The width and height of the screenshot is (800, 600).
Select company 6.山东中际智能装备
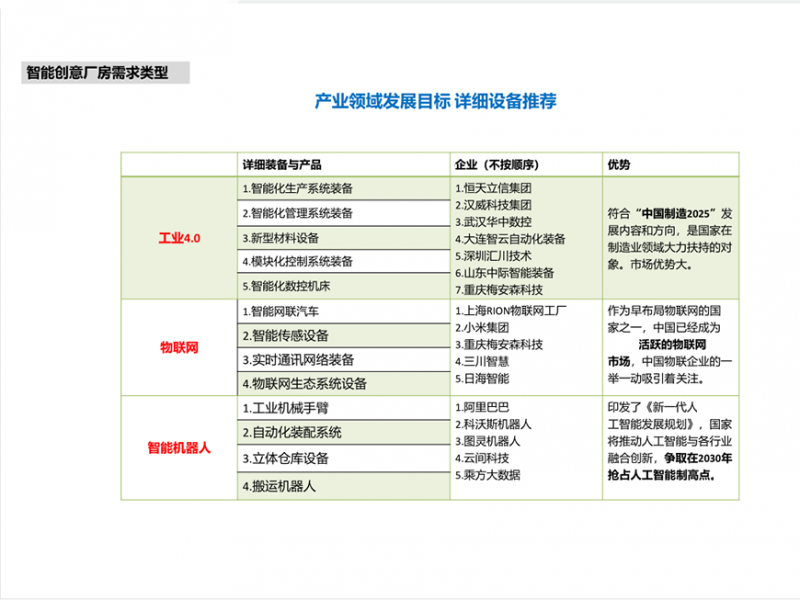click(505, 273)
